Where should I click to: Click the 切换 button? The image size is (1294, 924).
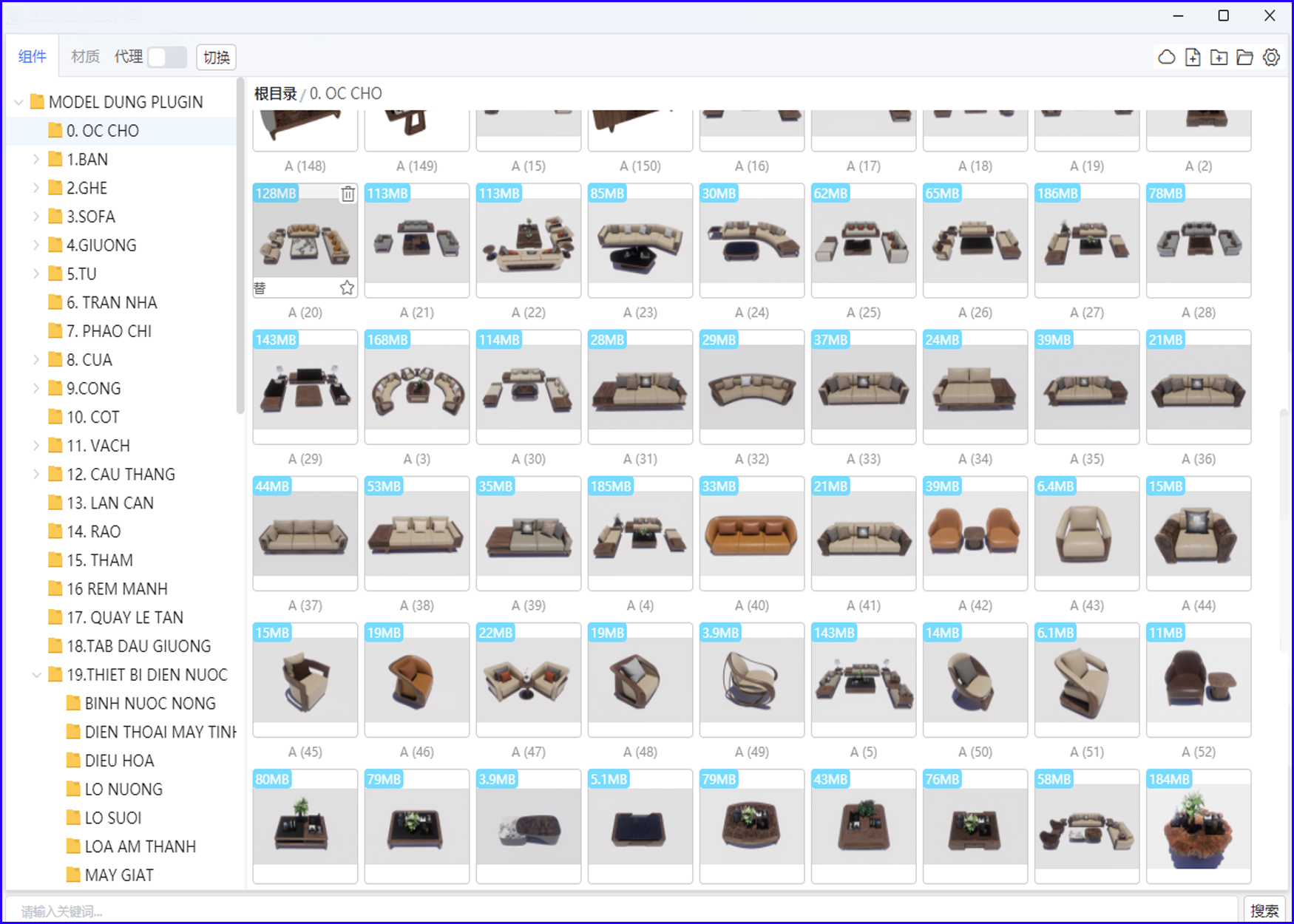tap(216, 57)
